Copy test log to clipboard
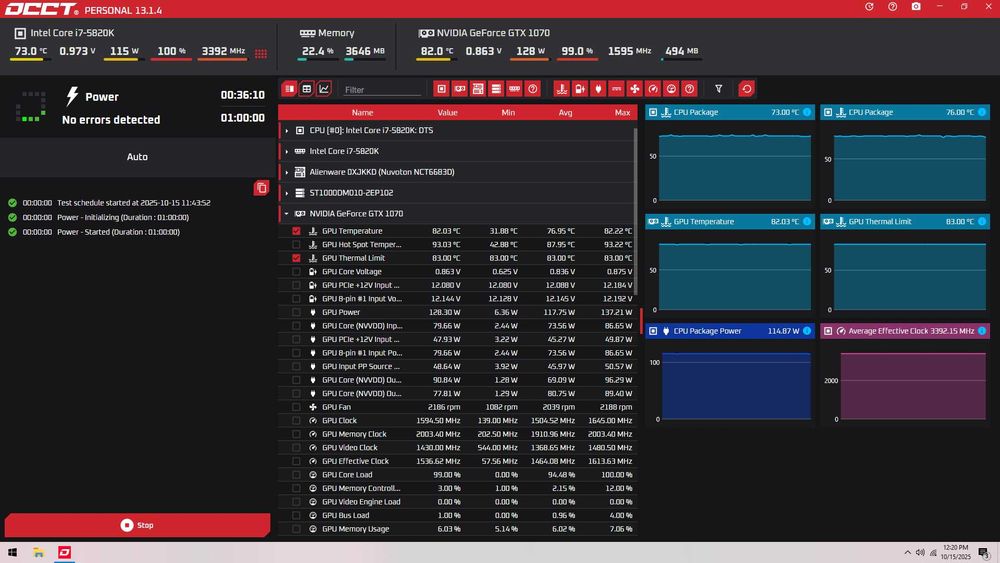The height and width of the screenshot is (563, 1000). point(261,188)
